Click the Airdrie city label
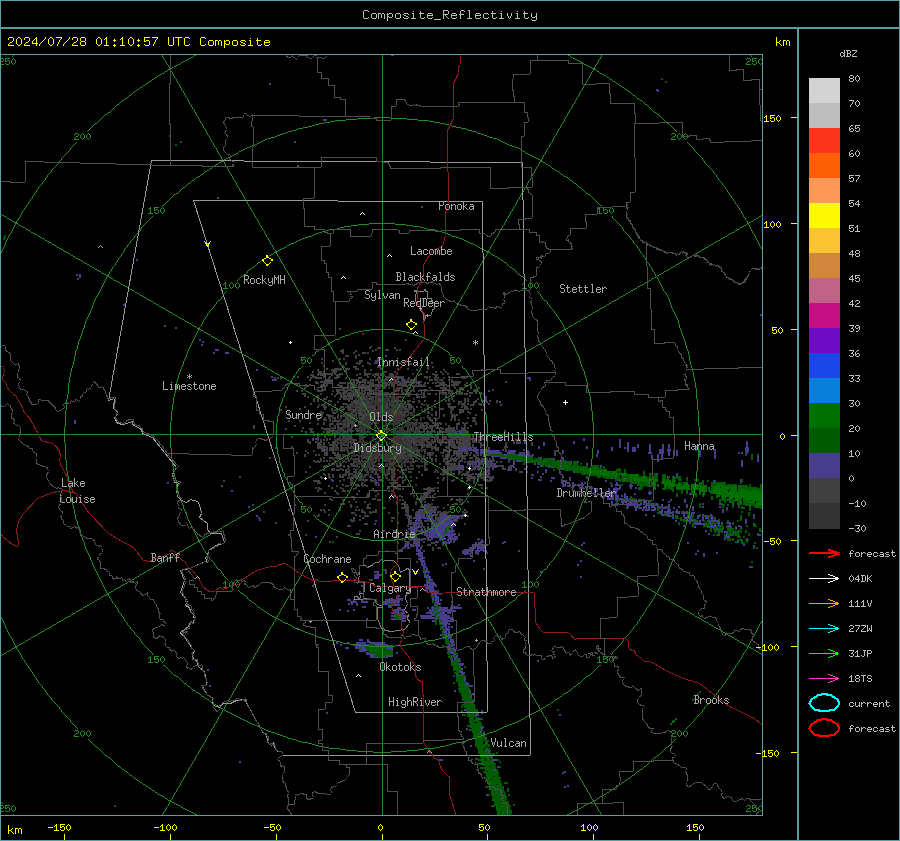The image size is (900, 841). click(x=394, y=534)
